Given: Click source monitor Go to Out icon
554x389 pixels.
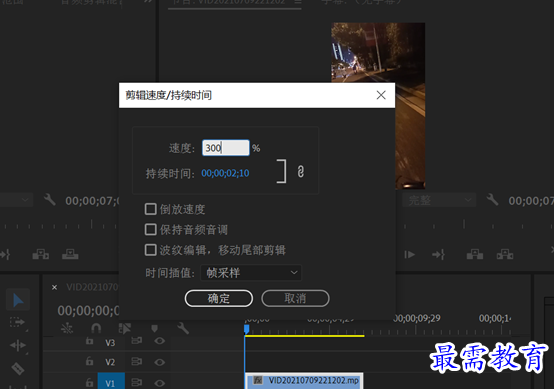Looking at the screenshot, I should pos(5,254).
